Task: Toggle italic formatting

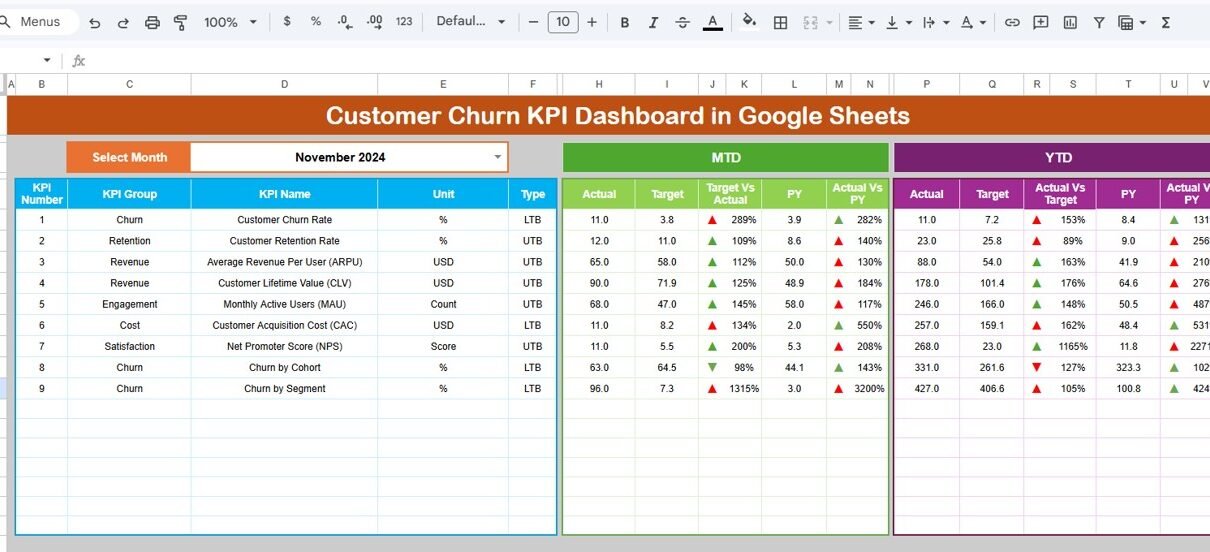Action: pos(653,22)
